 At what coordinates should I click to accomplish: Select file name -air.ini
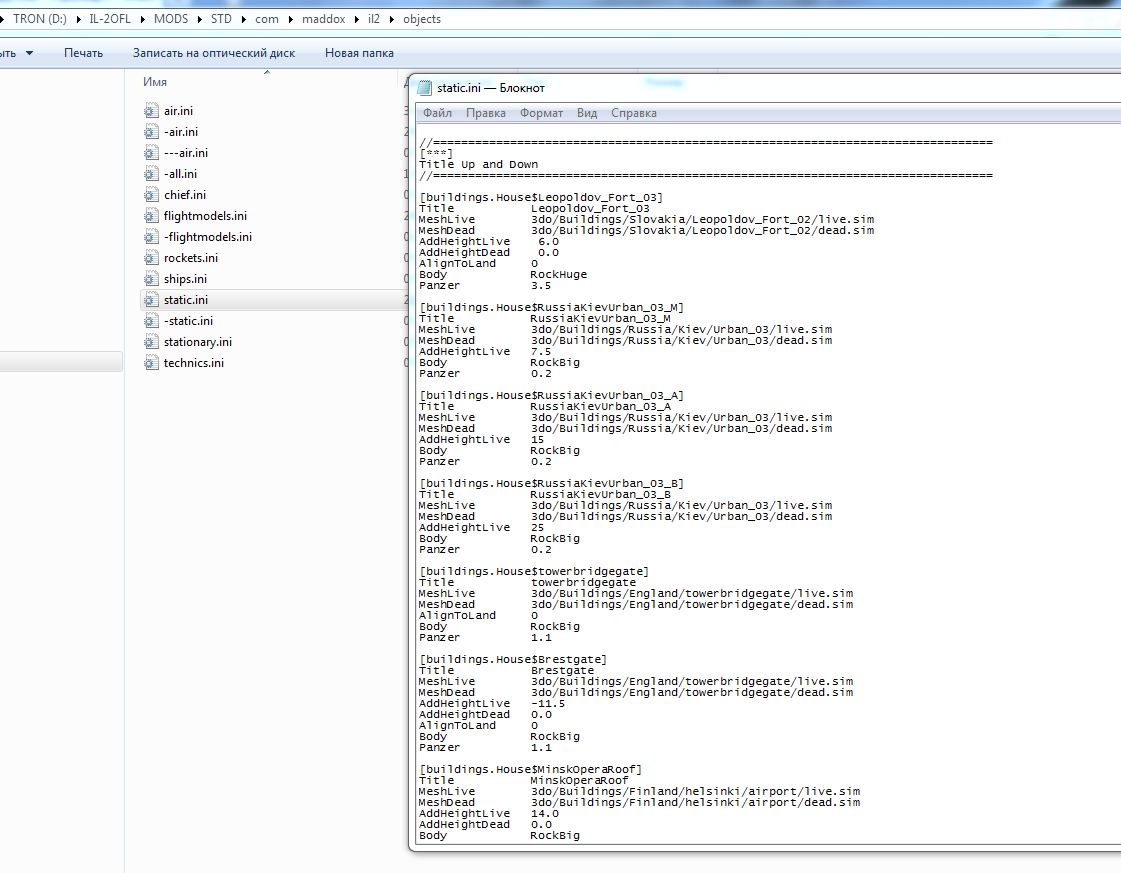tap(181, 132)
